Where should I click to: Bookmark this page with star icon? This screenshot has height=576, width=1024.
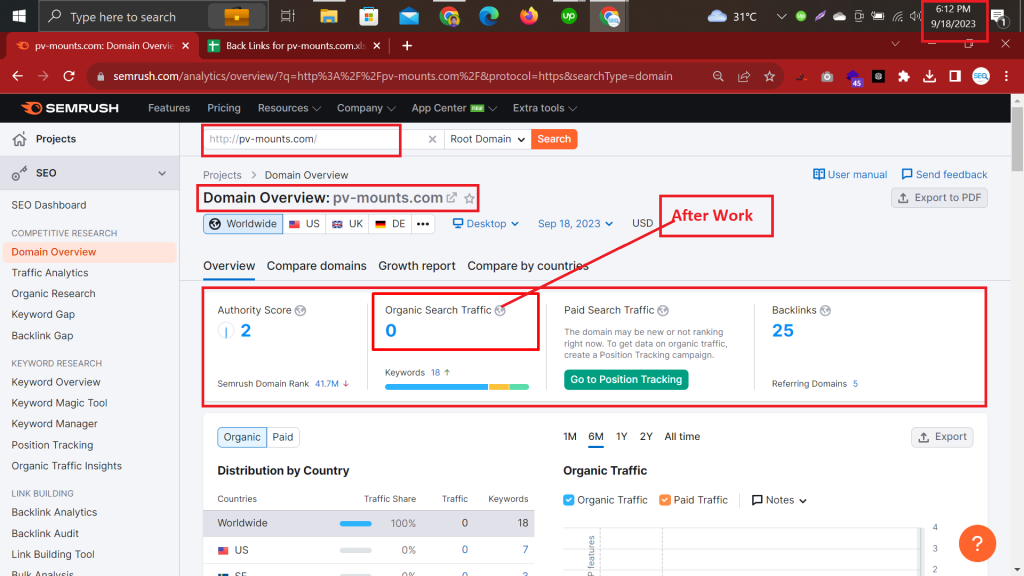click(x=769, y=76)
